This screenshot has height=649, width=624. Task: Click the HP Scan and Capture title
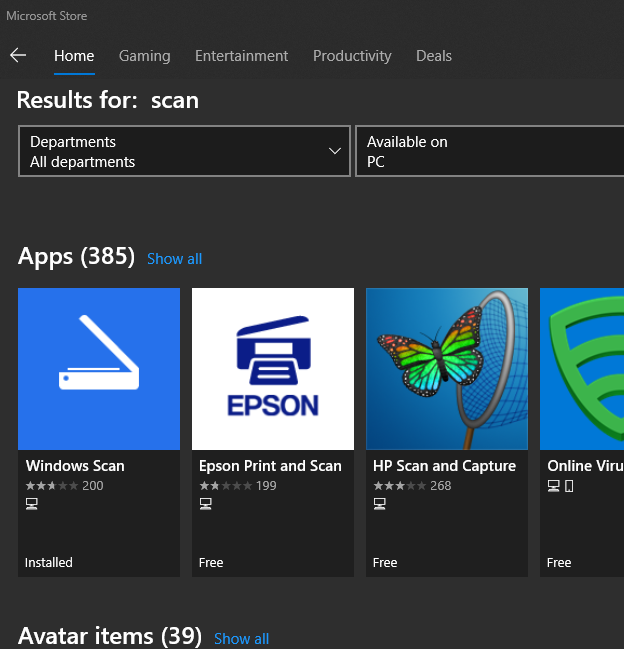tap(444, 466)
